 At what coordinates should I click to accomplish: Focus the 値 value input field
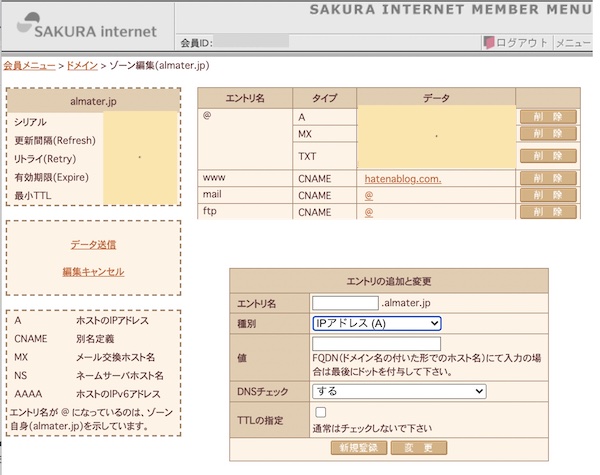pos(376,343)
